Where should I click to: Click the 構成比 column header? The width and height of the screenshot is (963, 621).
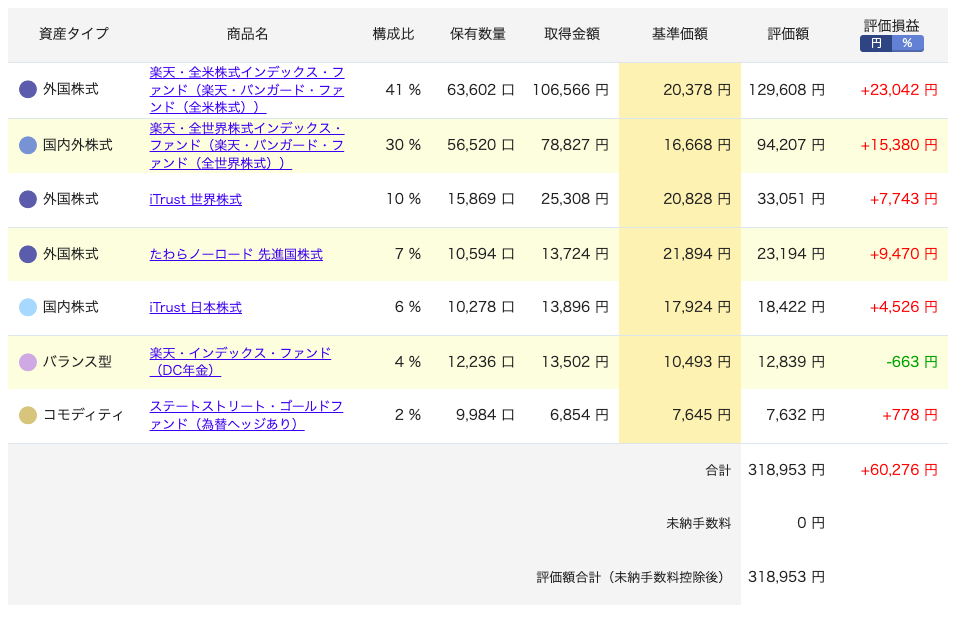click(394, 34)
